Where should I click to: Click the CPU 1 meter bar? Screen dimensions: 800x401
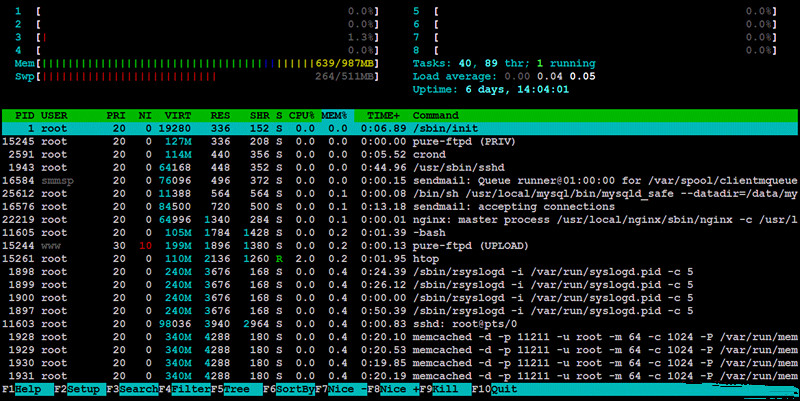[196, 11]
